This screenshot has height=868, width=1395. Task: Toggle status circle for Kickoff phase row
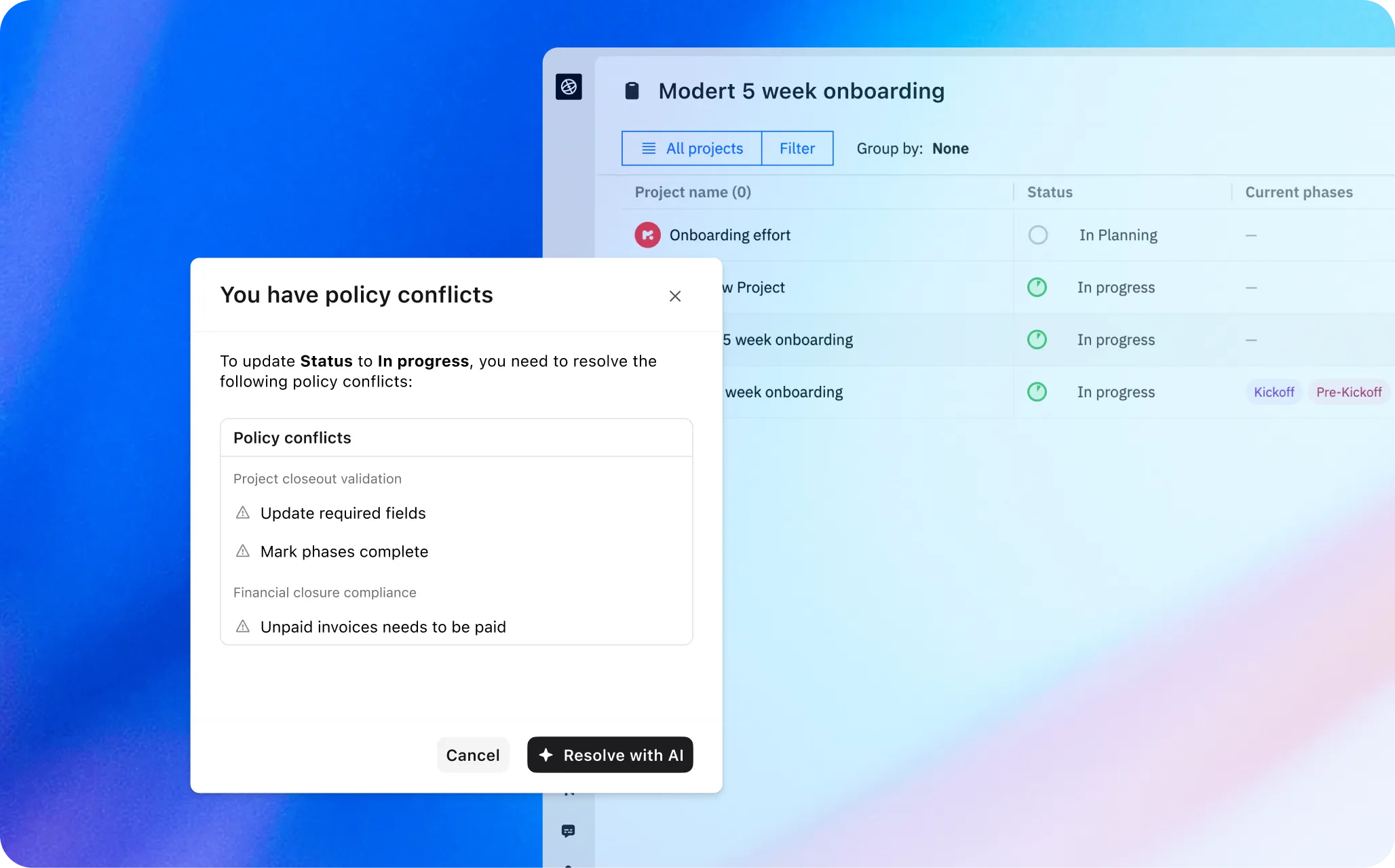[1037, 392]
